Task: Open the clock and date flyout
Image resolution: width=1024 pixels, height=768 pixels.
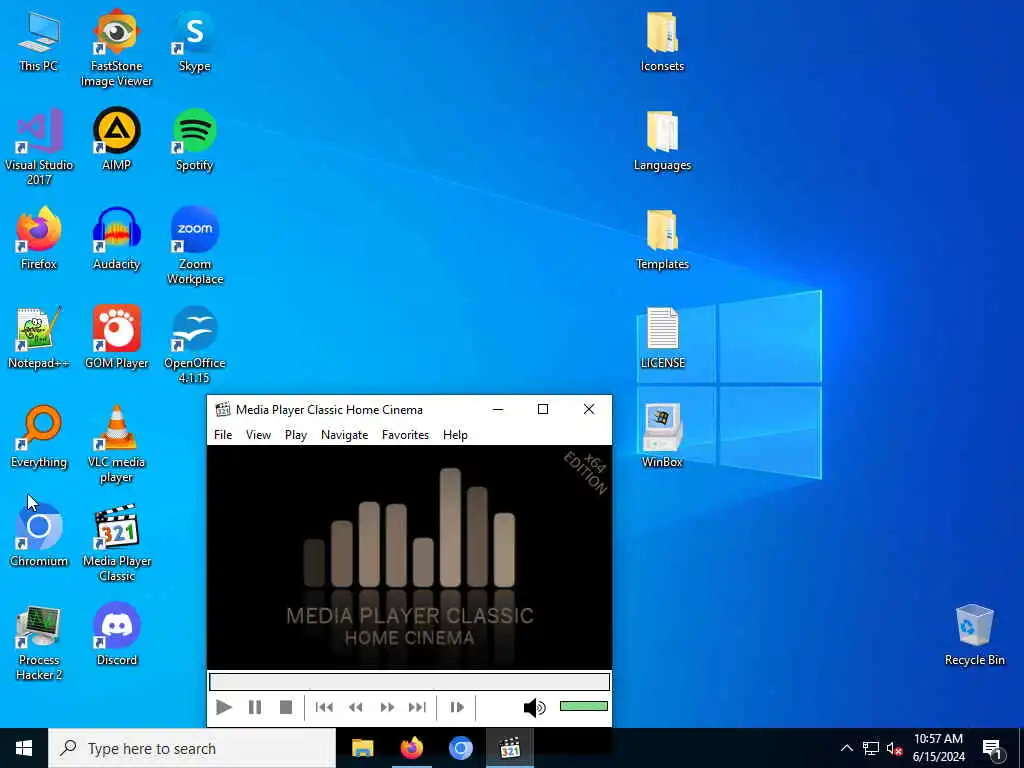Action: point(938,748)
